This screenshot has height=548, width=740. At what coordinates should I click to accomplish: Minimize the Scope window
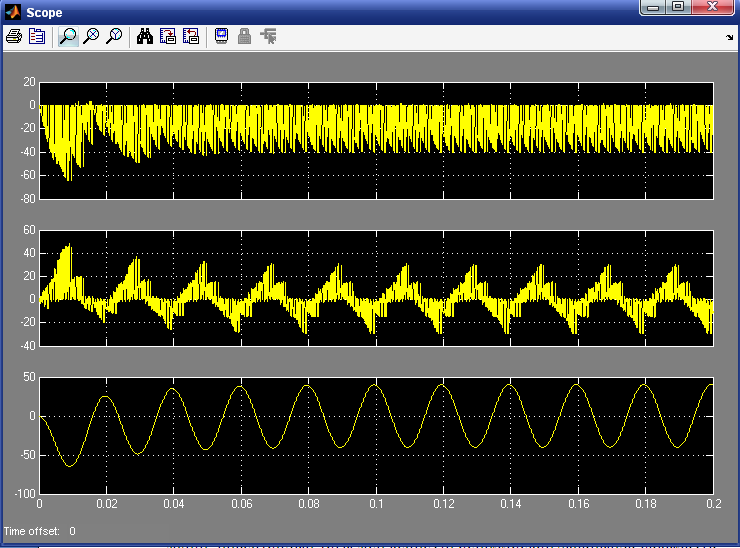[x=653, y=7]
